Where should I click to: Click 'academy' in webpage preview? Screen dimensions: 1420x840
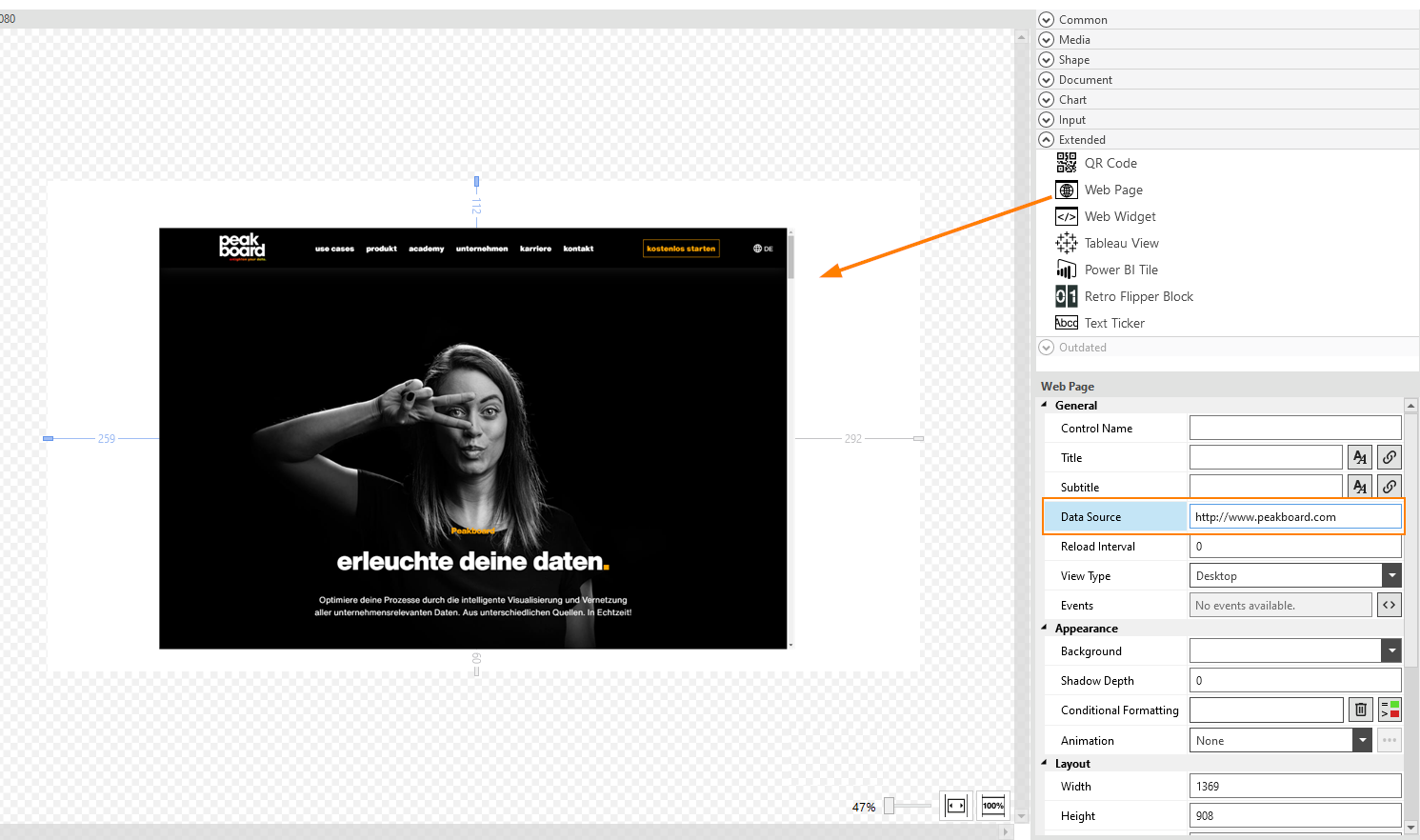[x=427, y=249]
